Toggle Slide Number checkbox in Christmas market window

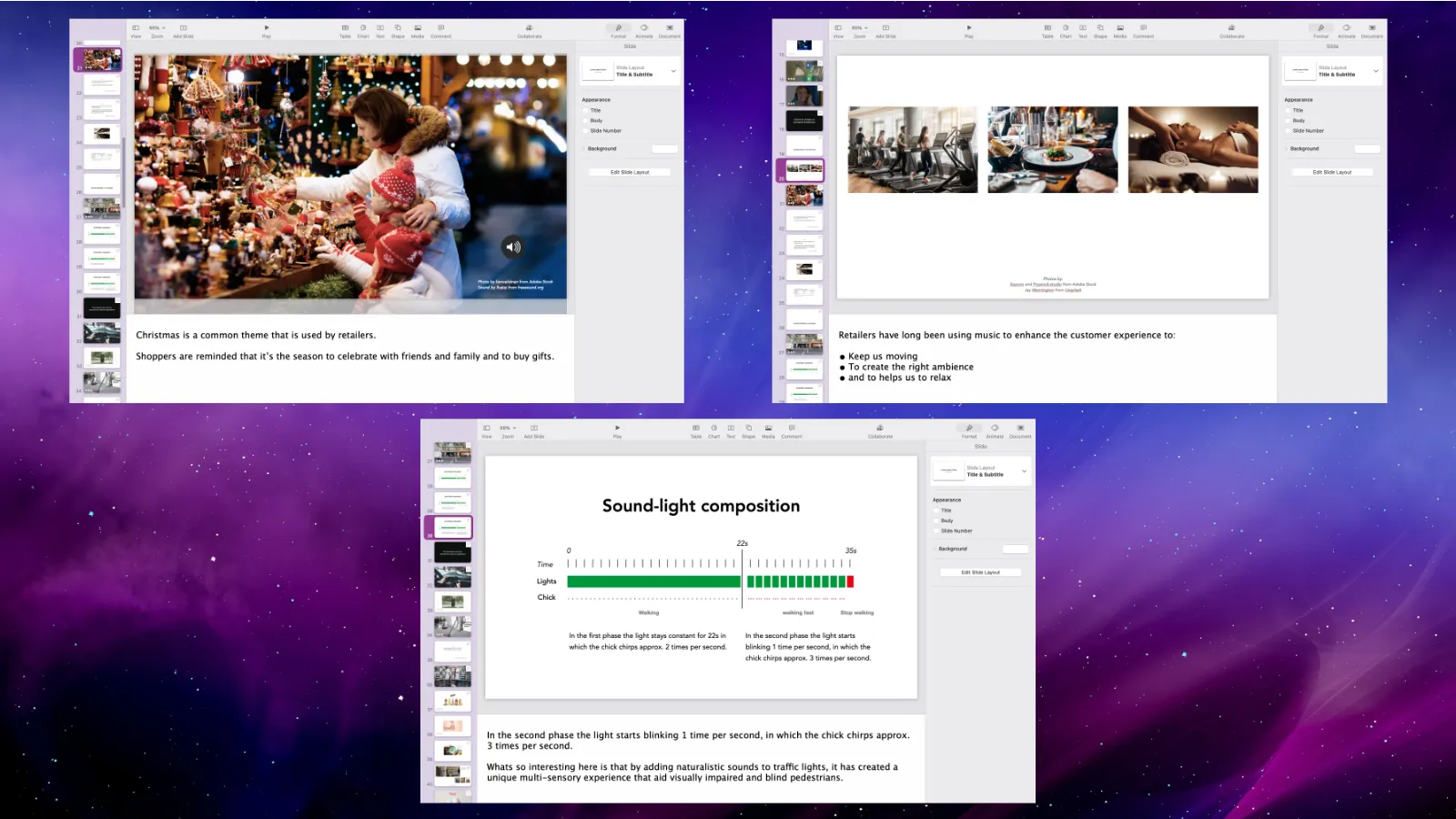[585, 130]
